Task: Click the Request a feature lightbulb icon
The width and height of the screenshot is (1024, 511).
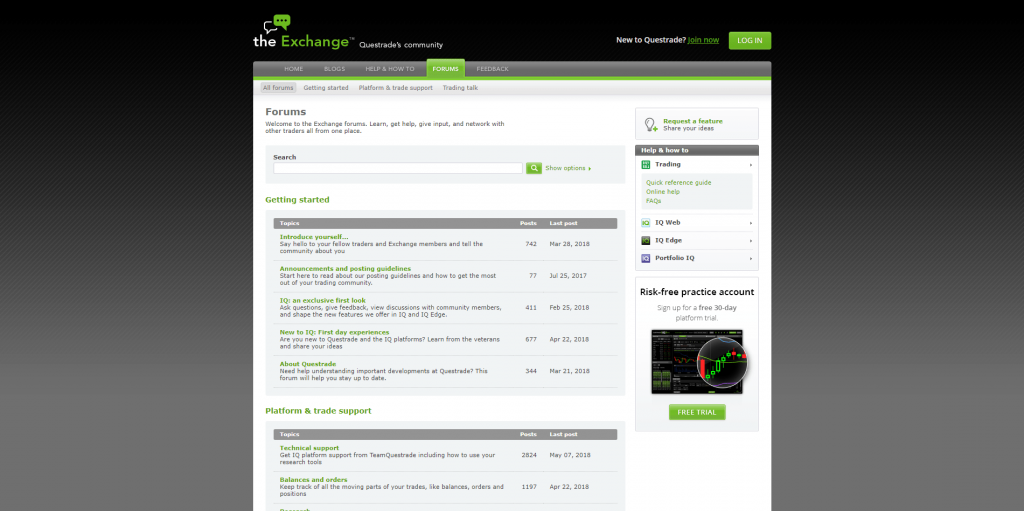Action: click(x=650, y=124)
